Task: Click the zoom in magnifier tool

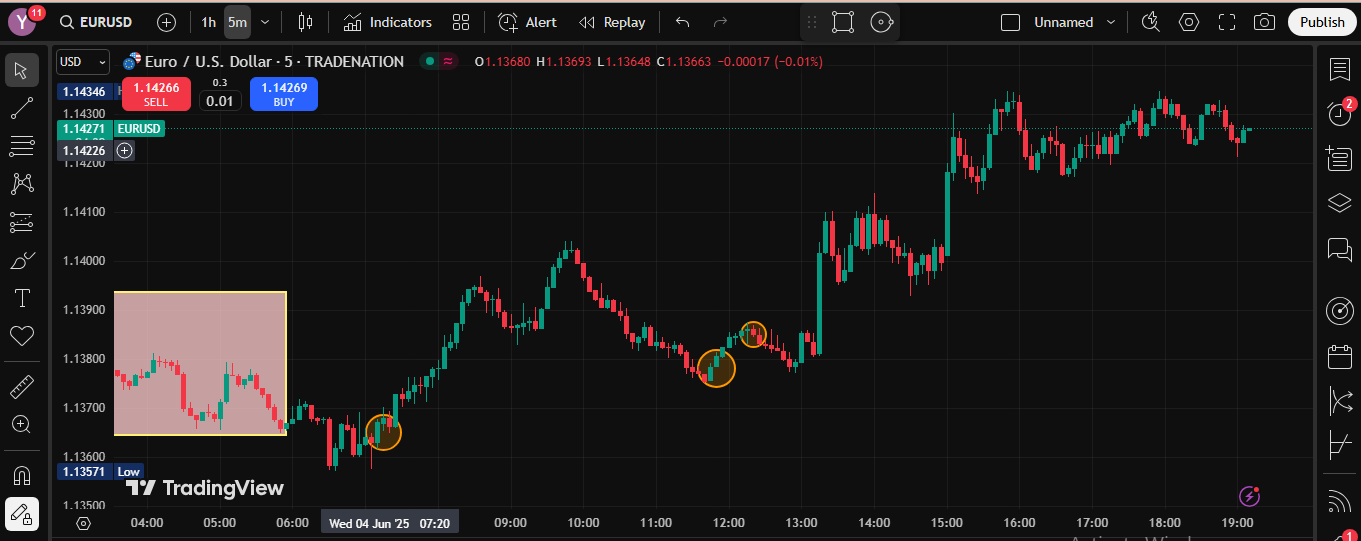Action: 22,424
